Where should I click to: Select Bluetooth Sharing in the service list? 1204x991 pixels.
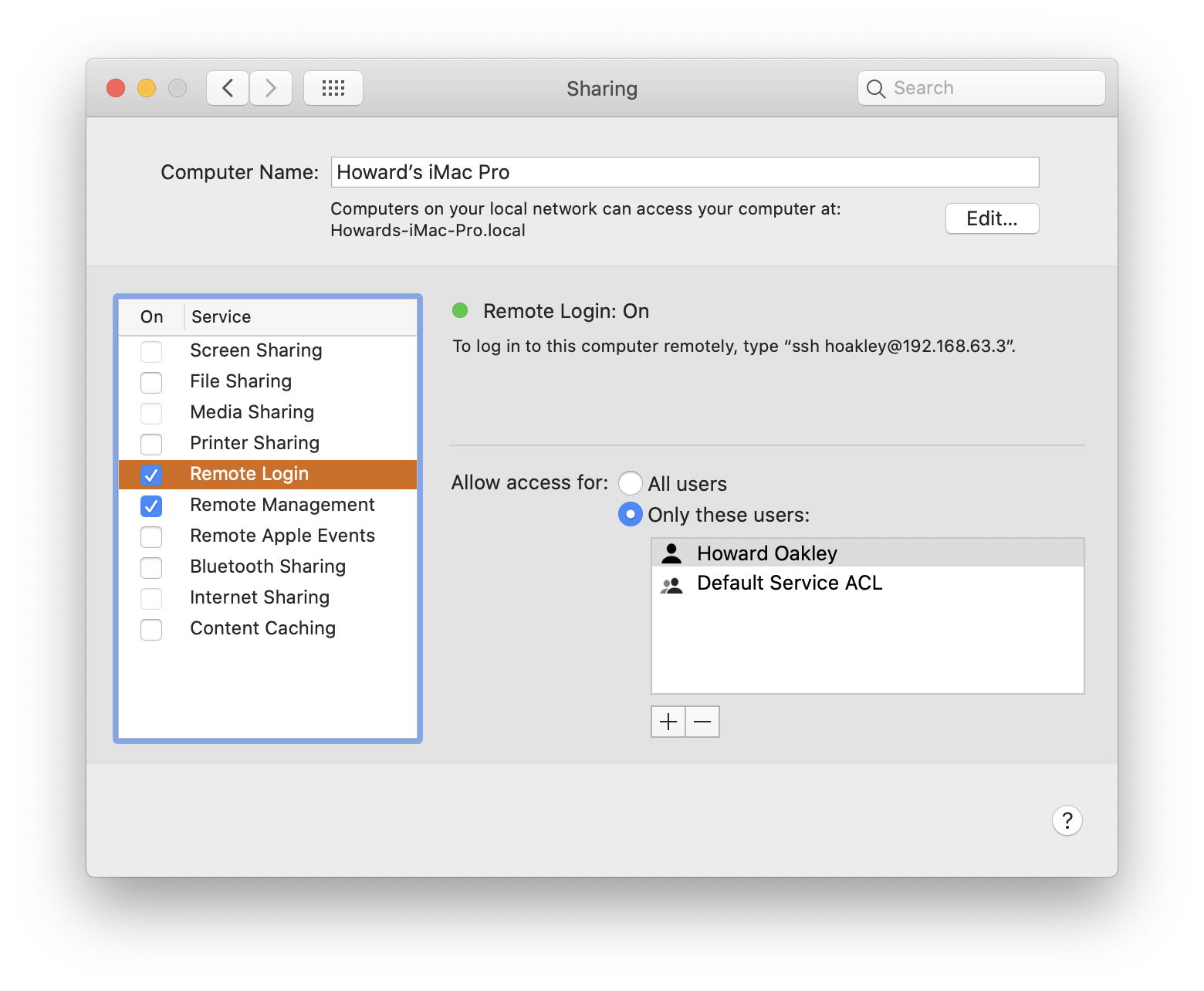click(268, 567)
